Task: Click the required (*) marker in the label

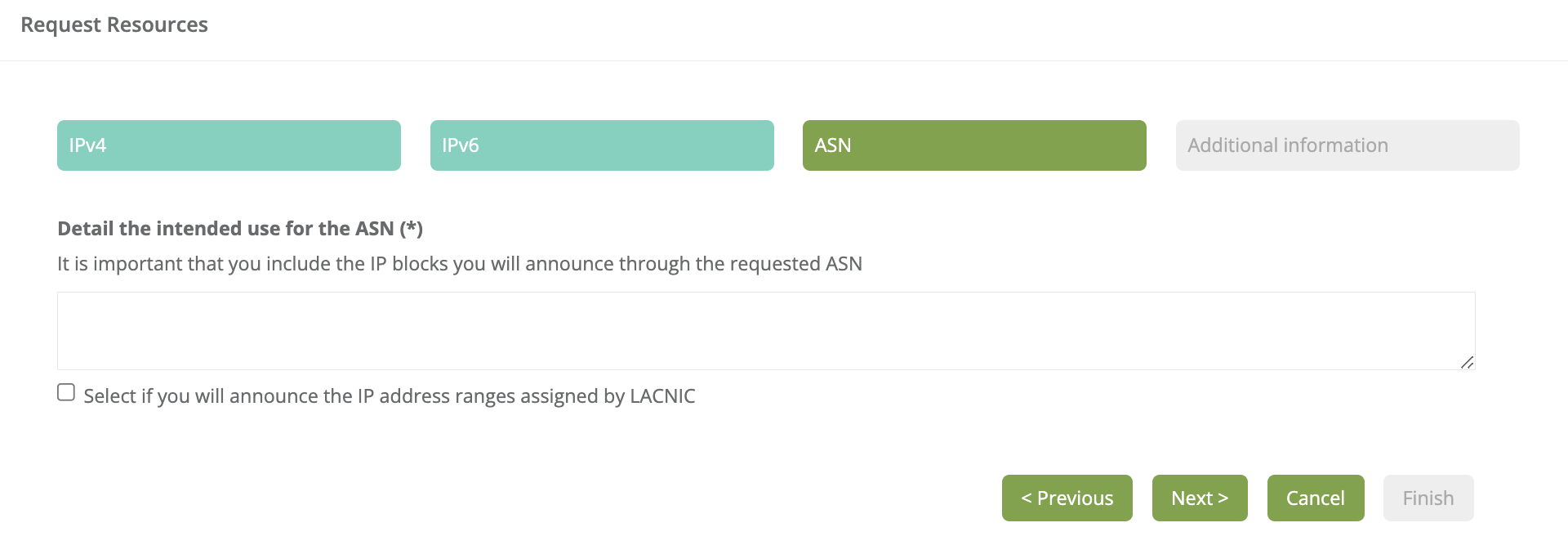Action: coord(411,229)
